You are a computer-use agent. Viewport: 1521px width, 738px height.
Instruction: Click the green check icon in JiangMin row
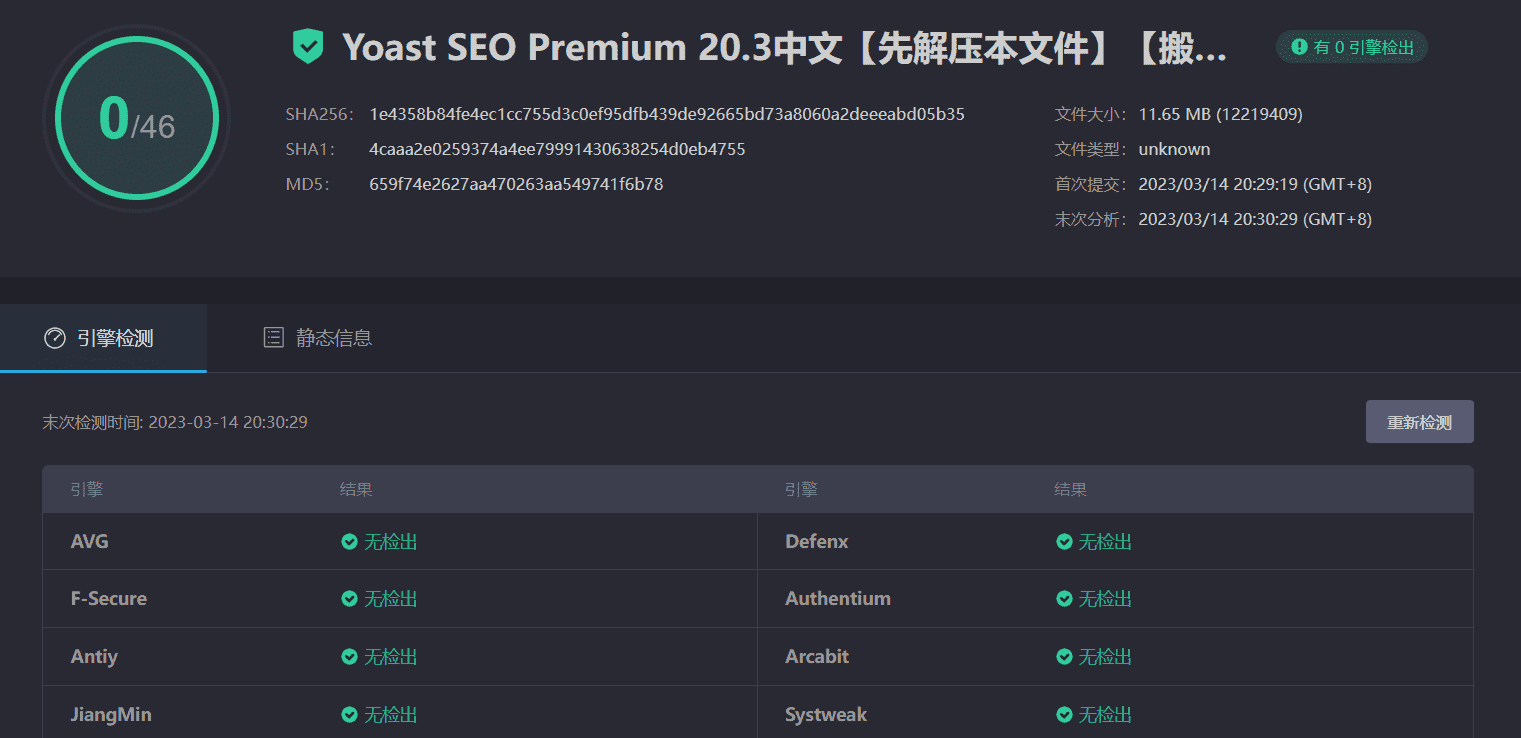tap(349, 715)
